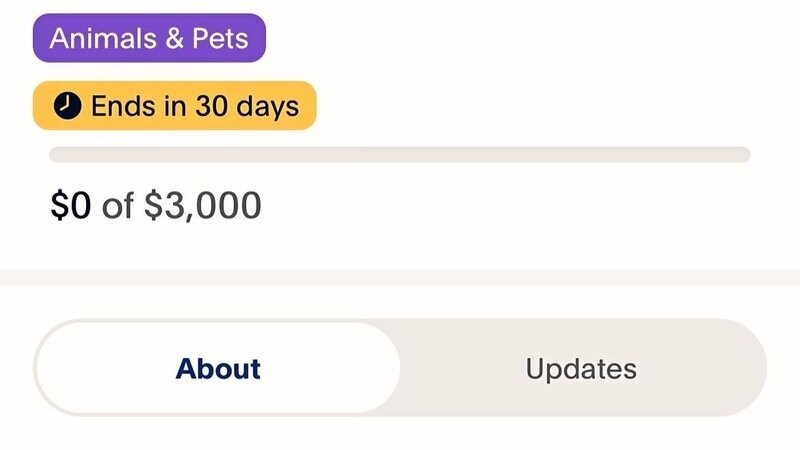Click the word "of" between the amounts
Viewport: 800px width, 450px height.
point(117,206)
